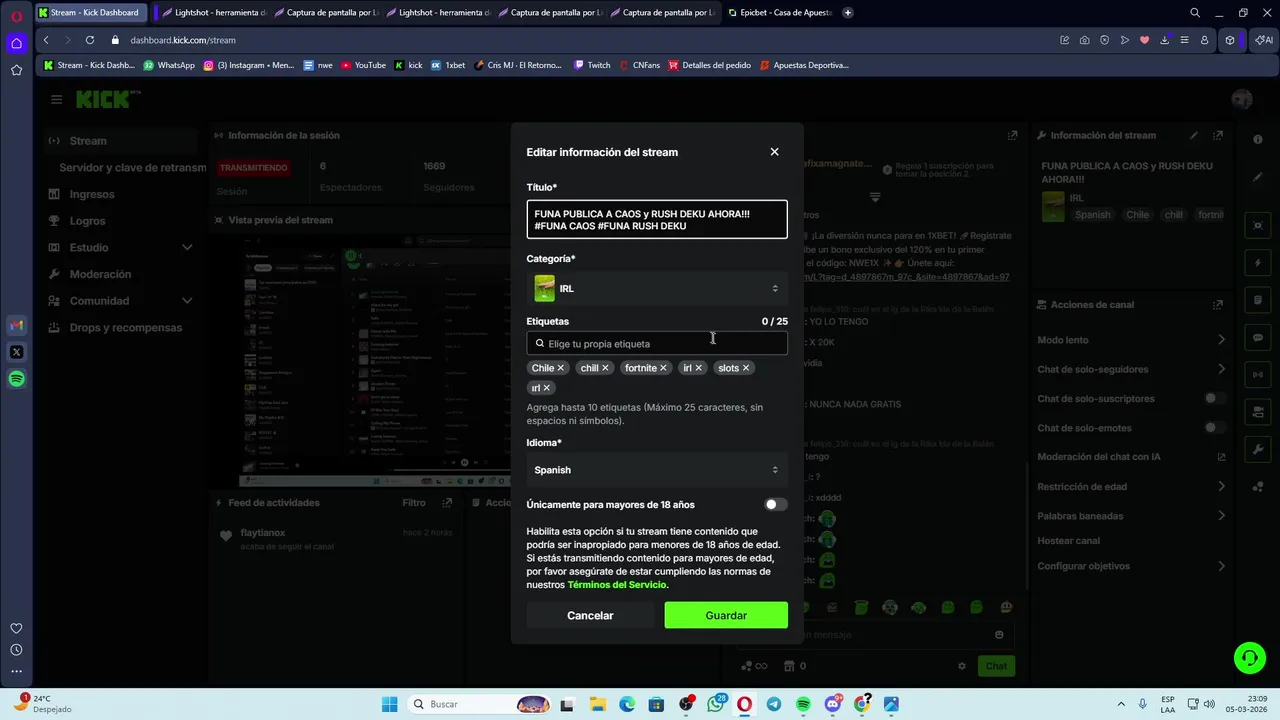Click the IRL category thumbnail in dialog
This screenshot has width=1280, height=720.
tap(544, 289)
